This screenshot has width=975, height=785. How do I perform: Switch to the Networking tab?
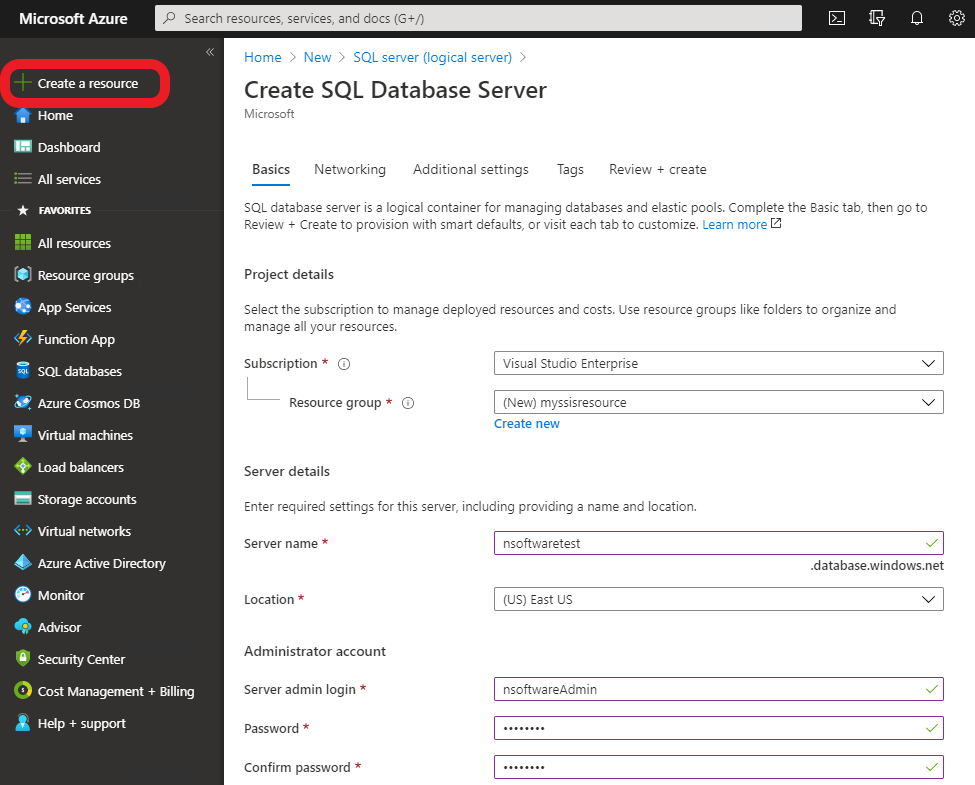coord(349,169)
